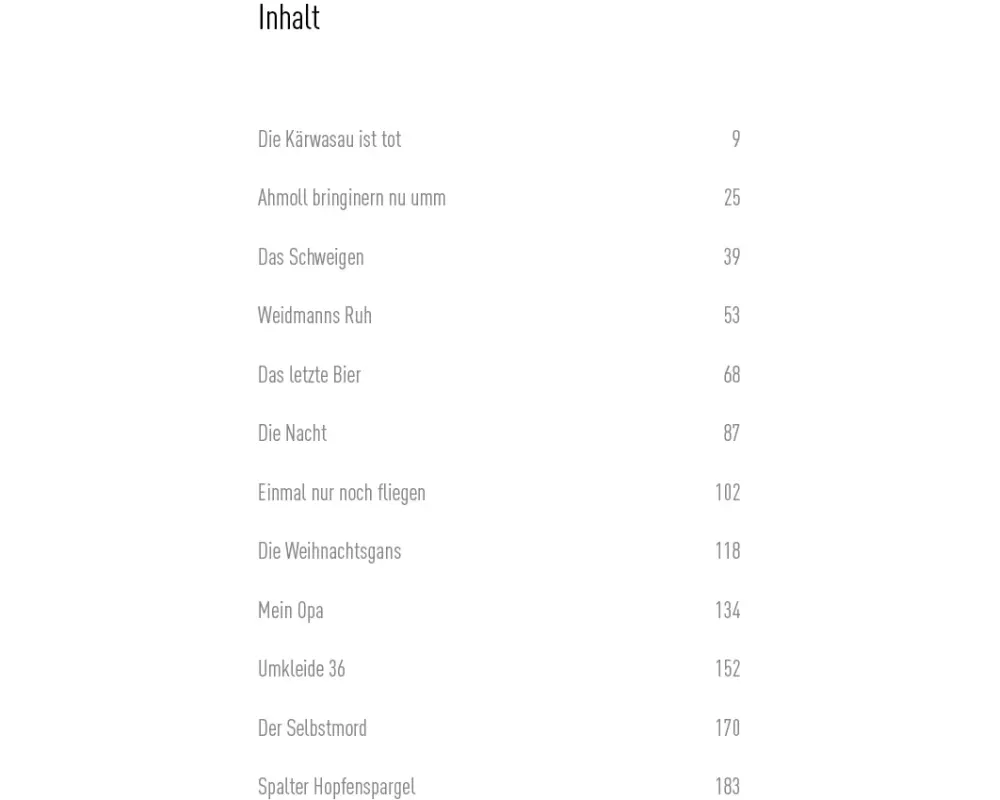Screen dimensions: 1000x800
Task: Click page number 183
Action: tap(727, 787)
